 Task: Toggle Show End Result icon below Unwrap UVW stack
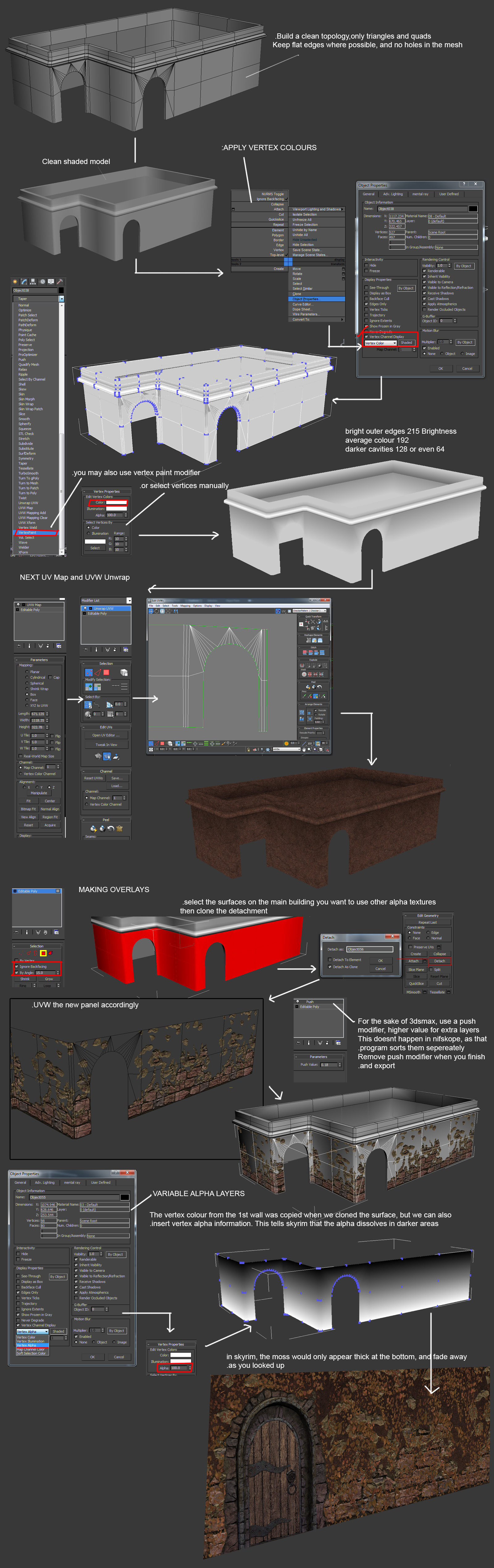pos(95,650)
